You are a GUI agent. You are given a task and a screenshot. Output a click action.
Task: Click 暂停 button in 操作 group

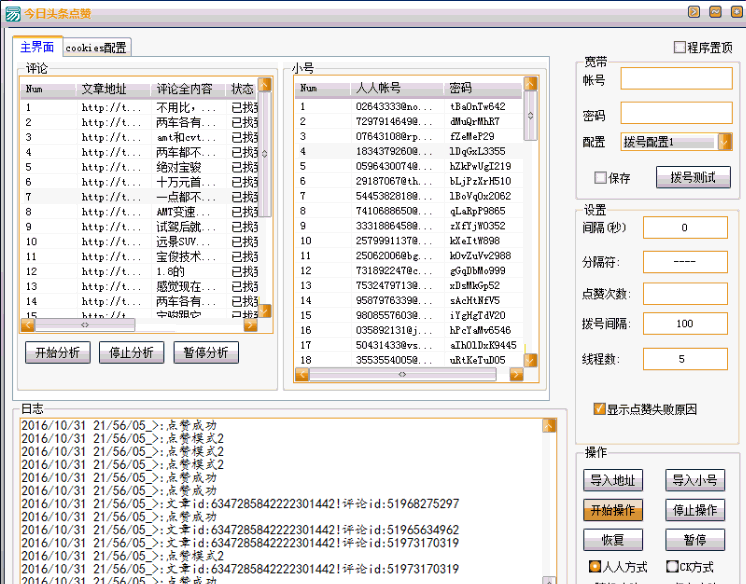pyautogui.click(x=695, y=540)
